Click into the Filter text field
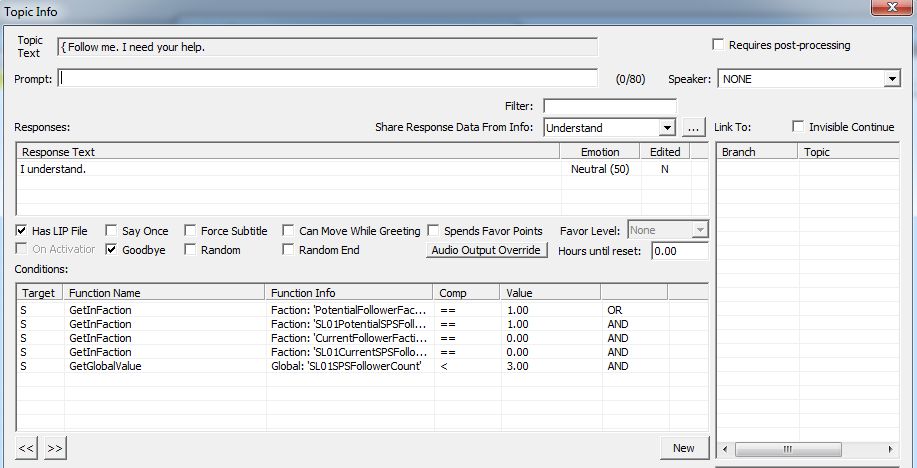This screenshot has height=468, width=917. pos(610,106)
